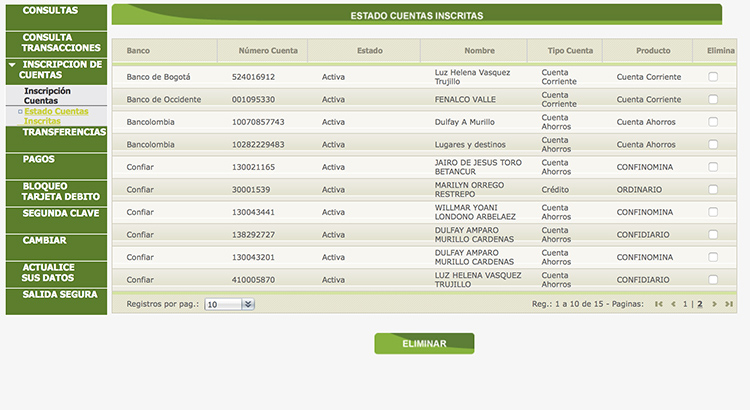
Task: Open ACTUALICE SUS DATOS menu
Action: pyautogui.click(x=56, y=274)
